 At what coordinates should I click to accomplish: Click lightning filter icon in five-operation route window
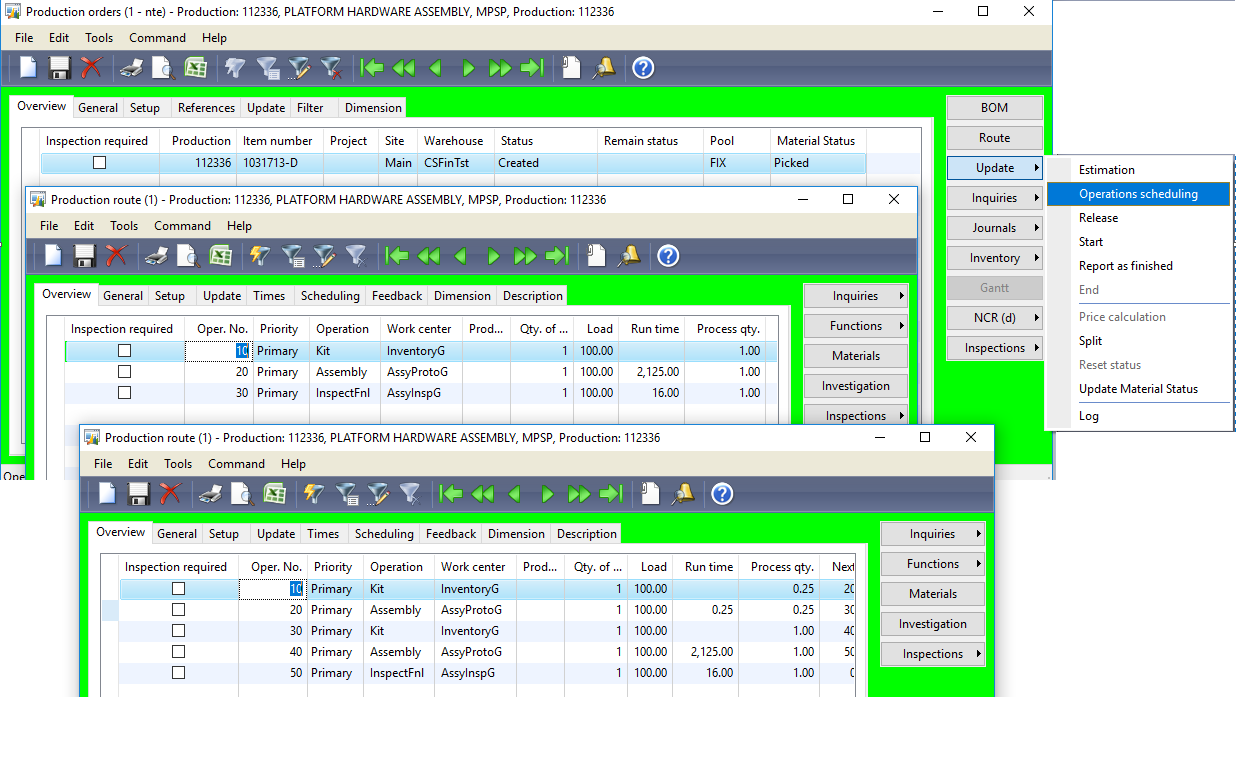[x=315, y=494]
